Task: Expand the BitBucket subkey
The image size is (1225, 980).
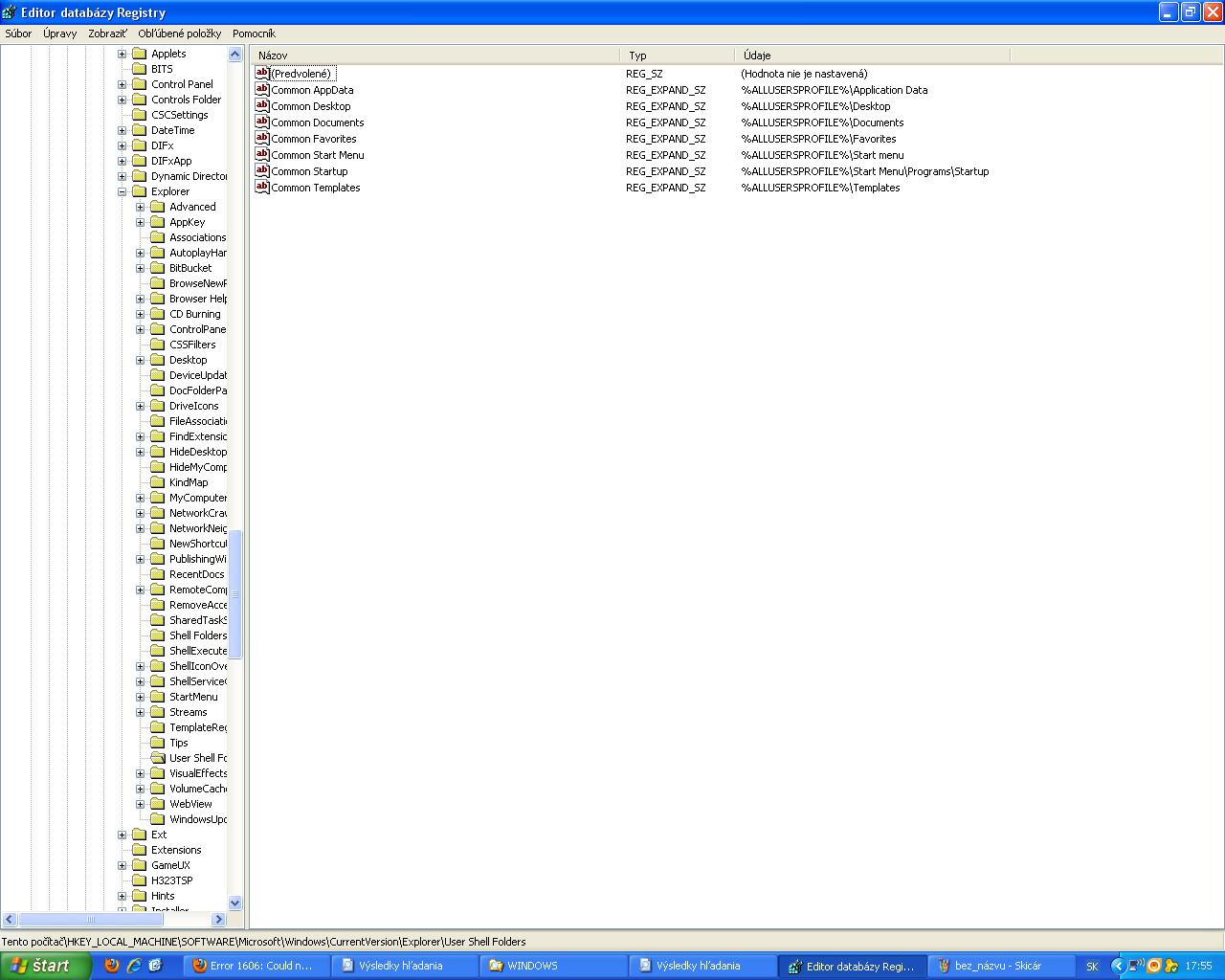Action: coord(140,268)
